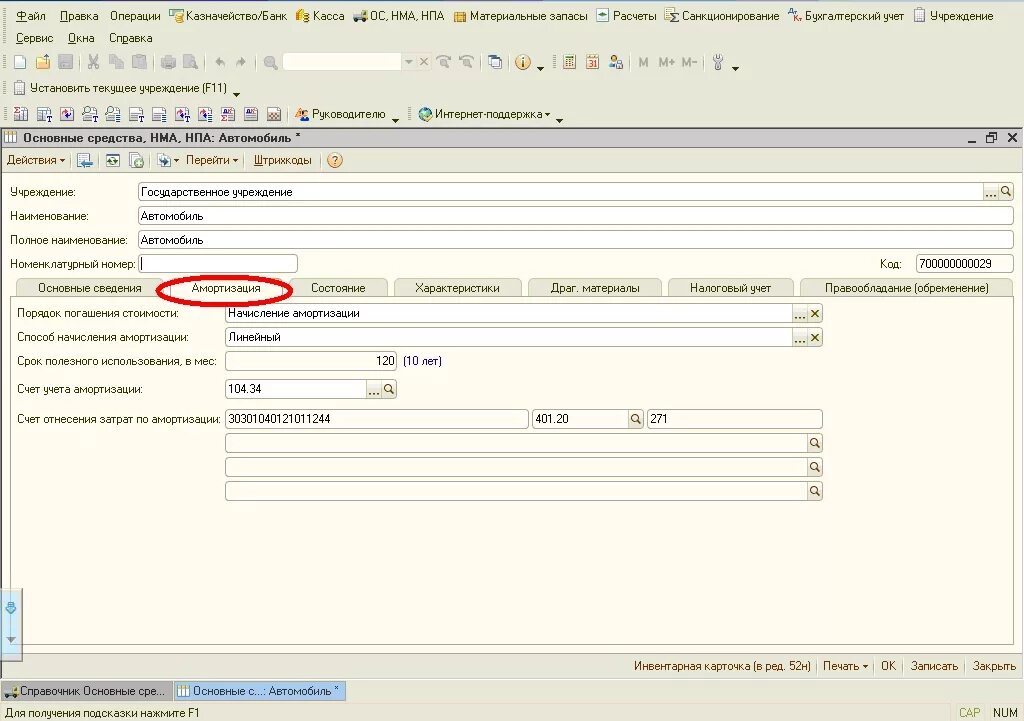Click the add by copying icon
The width and height of the screenshot is (1024, 721).
click(136, 160)
